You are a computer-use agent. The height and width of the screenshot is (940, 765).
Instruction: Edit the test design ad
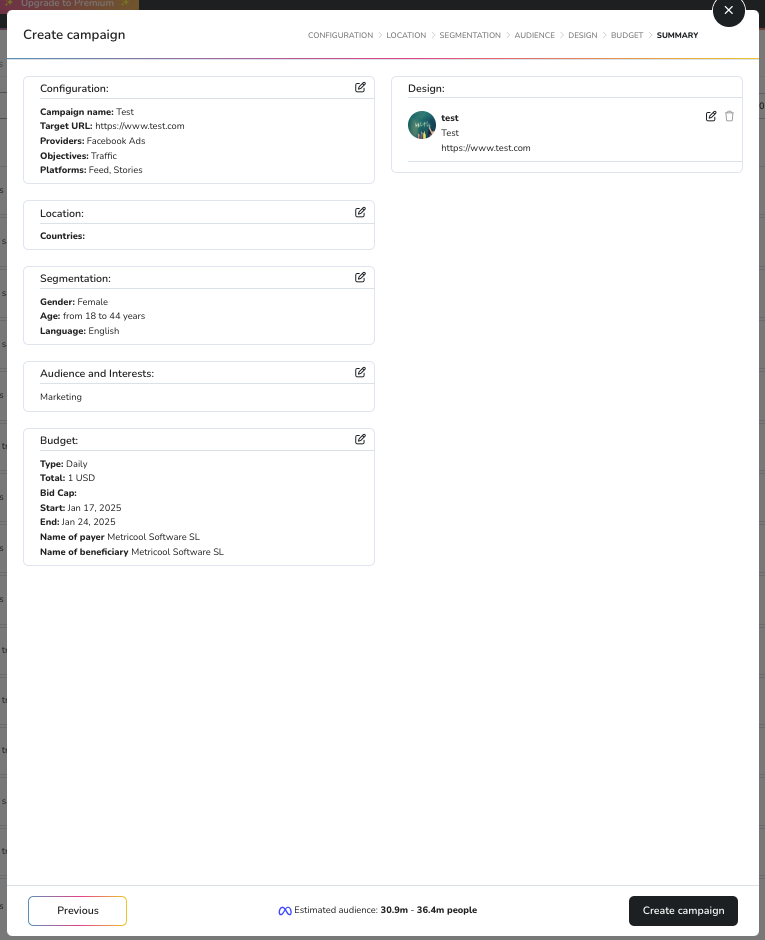710,116
